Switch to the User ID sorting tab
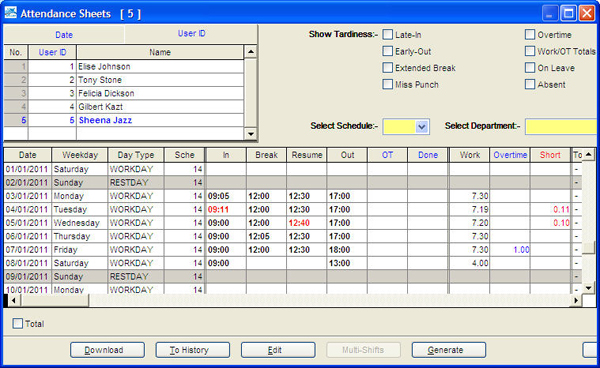The image size is (600, 368). coord(191,34)
